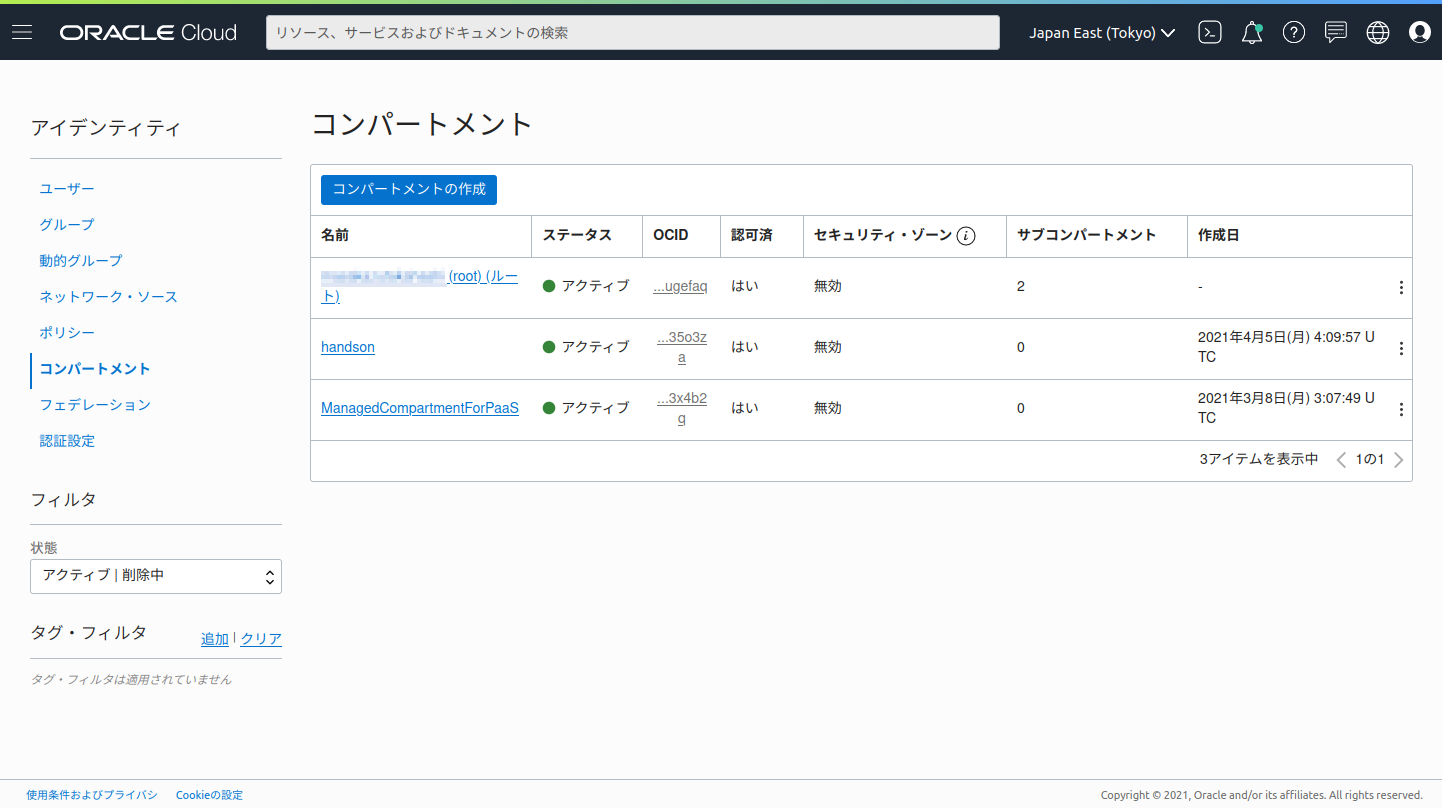Open 使用条件およびプライバシ footer link
Viewport: 1442px width, 808px height.
click(92, 795)
